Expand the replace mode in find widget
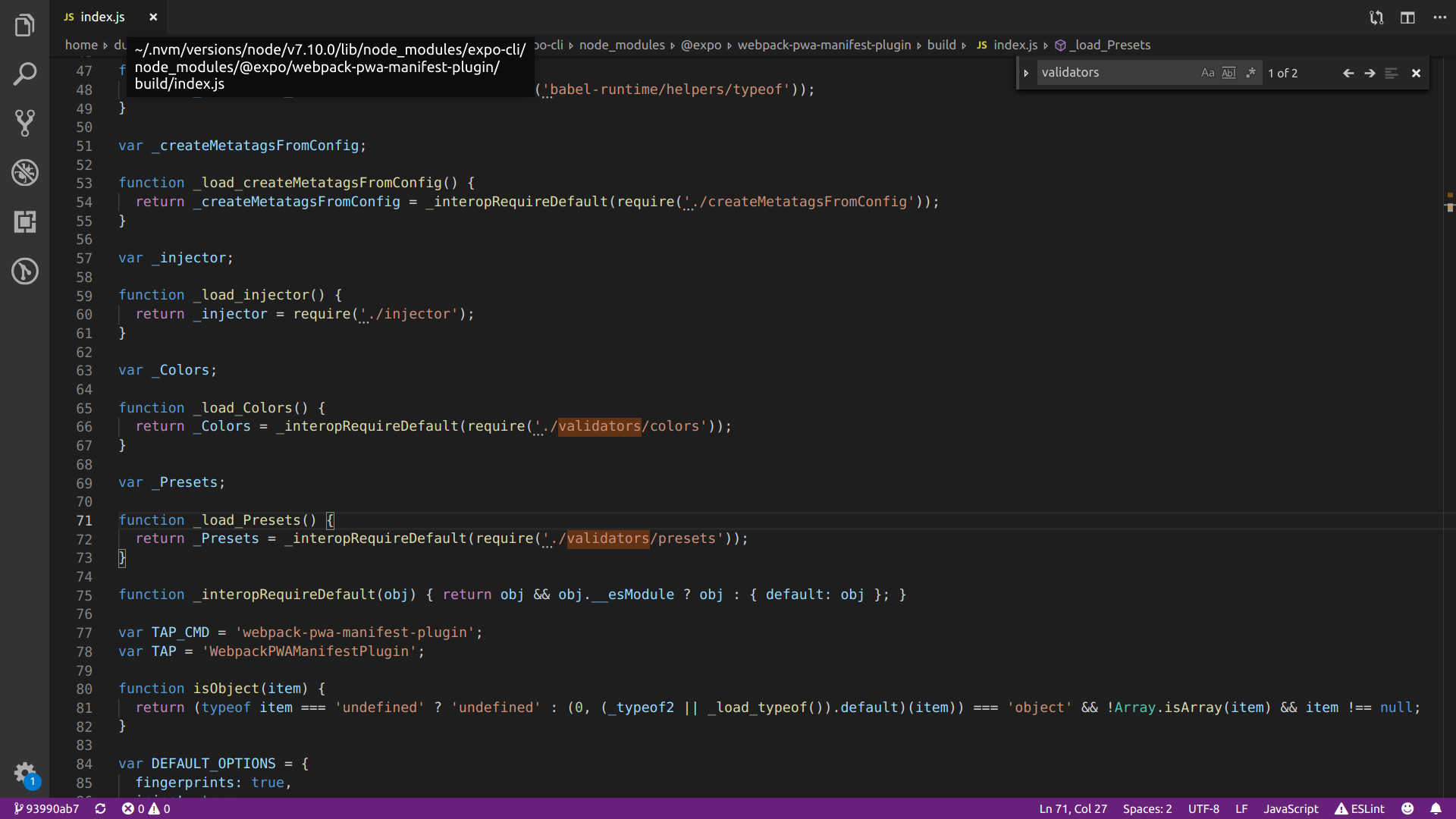The width and height of the screenshot is (1456, 819). pos(1026,73)
